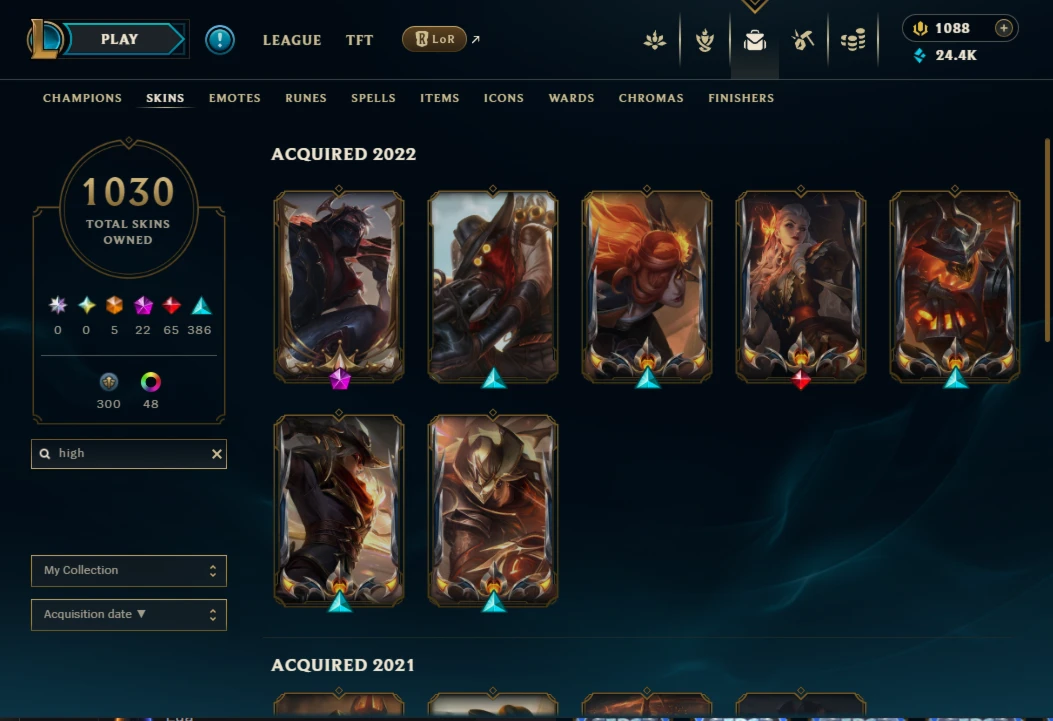Click the chroma color wheel icon
The width and height of the screenshot is (1053, 721).
tap(150, 382)
